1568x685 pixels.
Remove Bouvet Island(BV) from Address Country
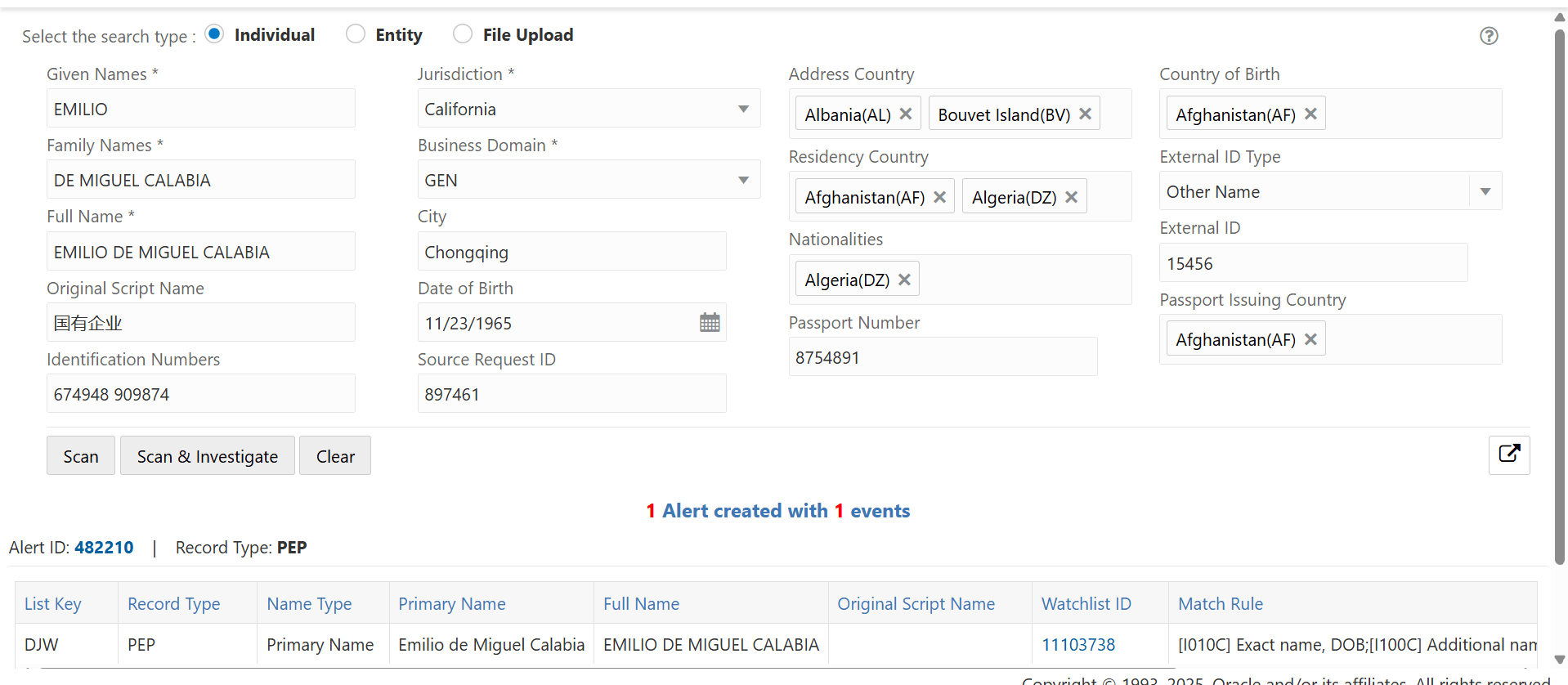click(x=1085, y=114)
